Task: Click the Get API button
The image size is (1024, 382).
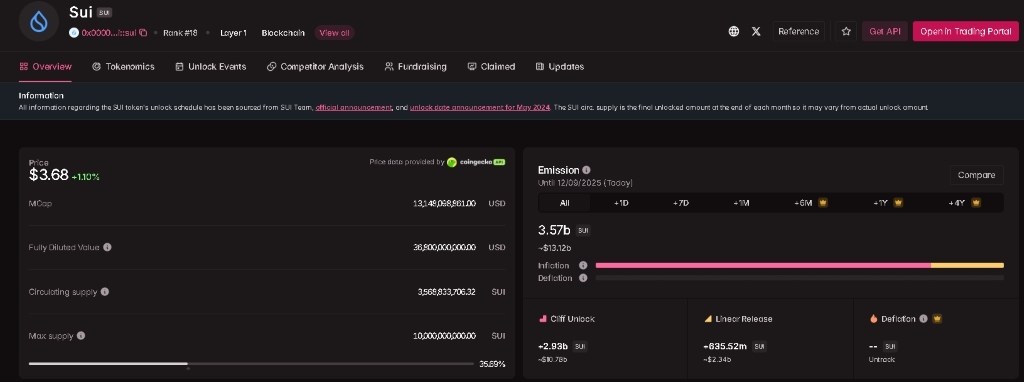Action: [x=885, y=31]
